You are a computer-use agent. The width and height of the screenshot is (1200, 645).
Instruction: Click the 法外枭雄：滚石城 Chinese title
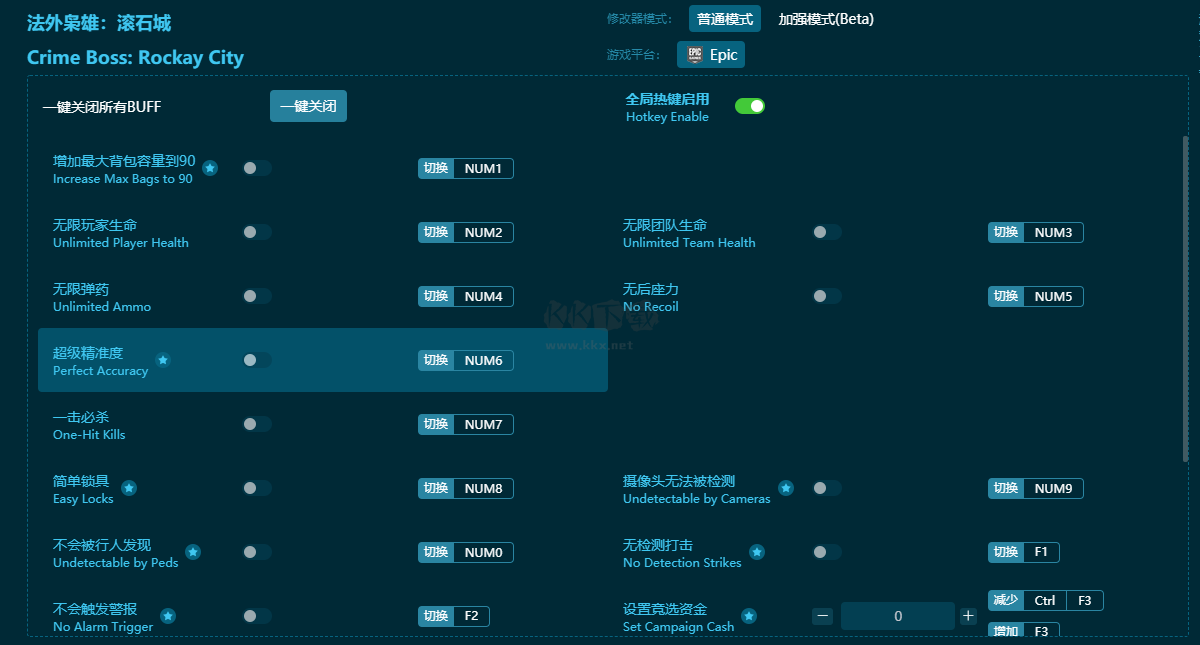99,22
